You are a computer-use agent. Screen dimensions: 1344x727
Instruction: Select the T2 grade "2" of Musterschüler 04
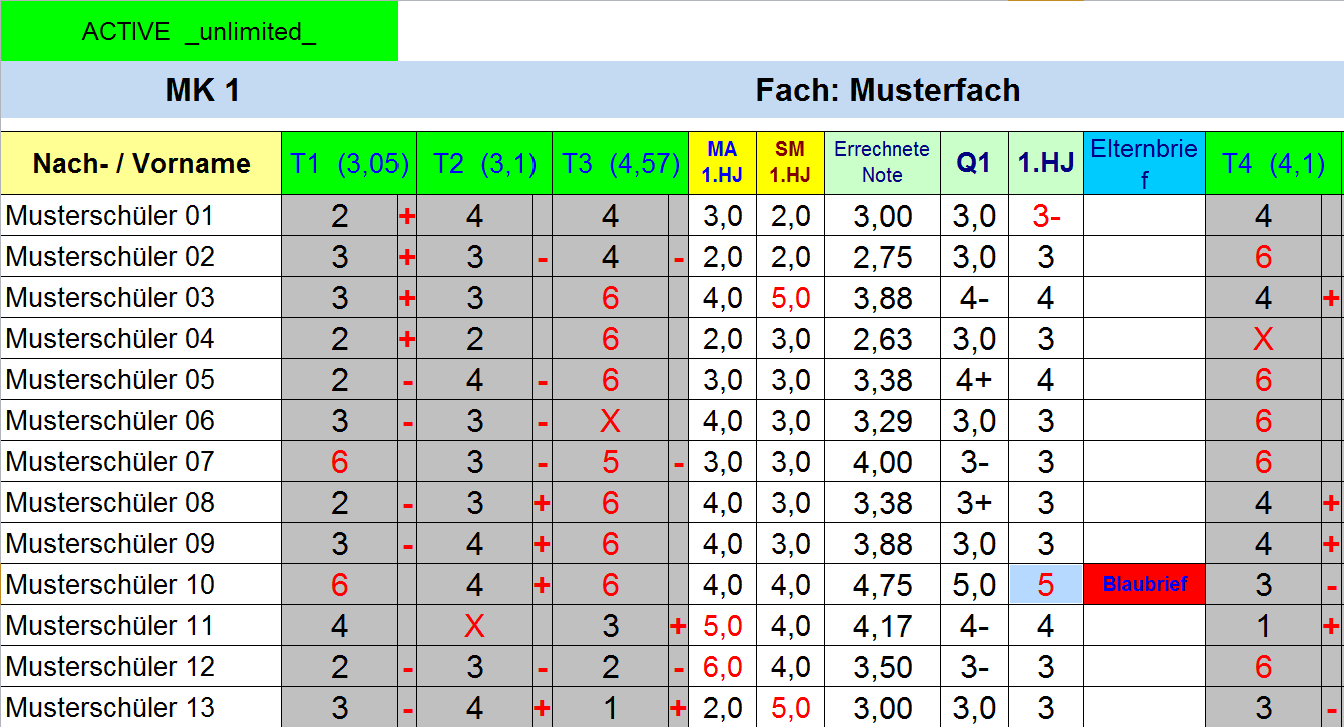tap(475, 339)
